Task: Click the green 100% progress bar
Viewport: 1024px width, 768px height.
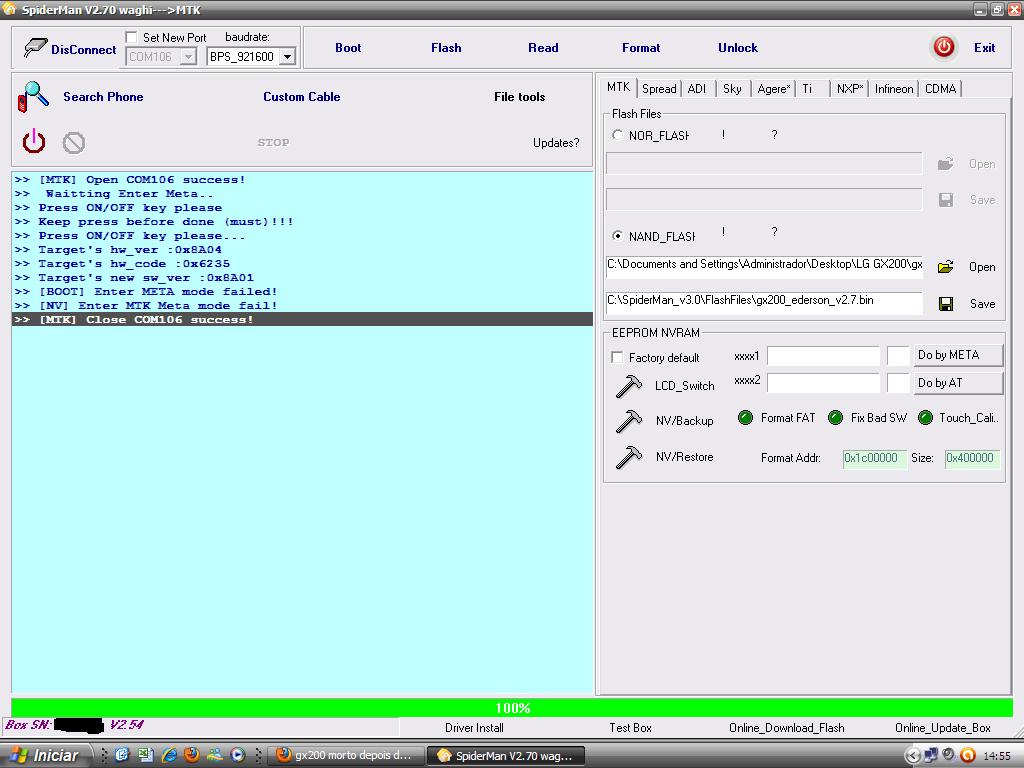Action: pyautogui.click(x=512, y=708)
